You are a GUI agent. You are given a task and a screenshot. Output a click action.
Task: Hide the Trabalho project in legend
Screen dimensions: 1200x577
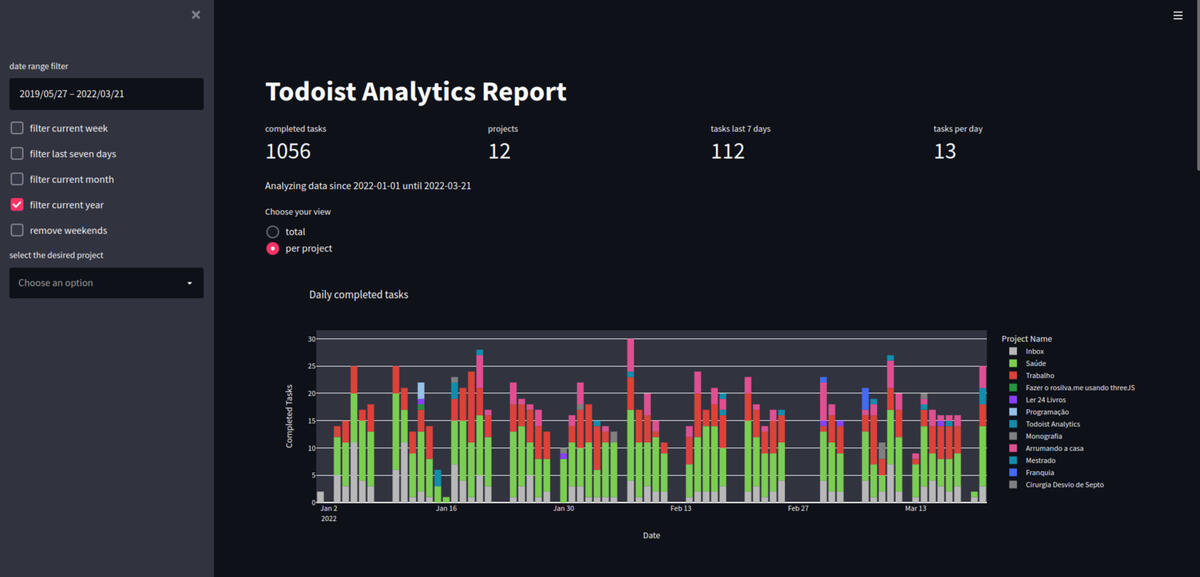pyautogui.click(x=1041, y=376)
